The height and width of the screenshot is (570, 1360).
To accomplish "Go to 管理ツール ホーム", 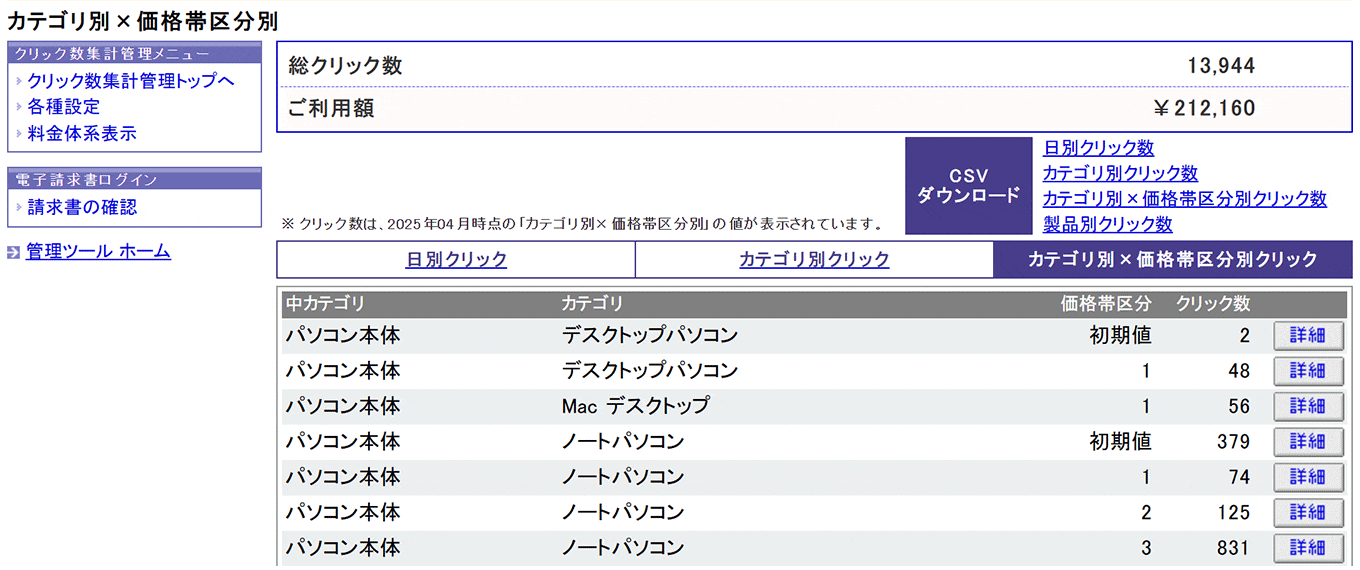I will (x=98, y=252).
